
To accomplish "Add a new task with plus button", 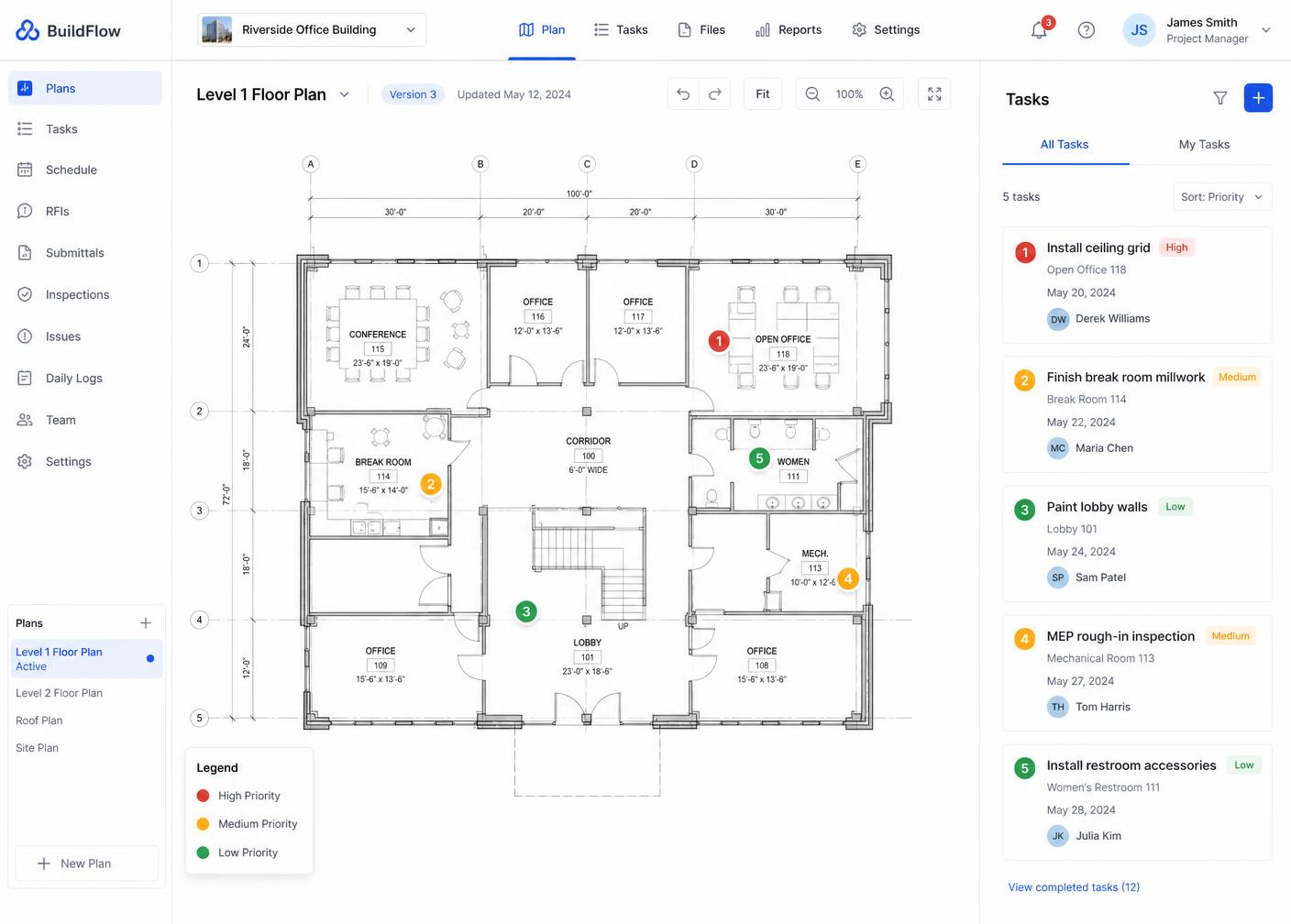I will click(x=1258, y=98).
